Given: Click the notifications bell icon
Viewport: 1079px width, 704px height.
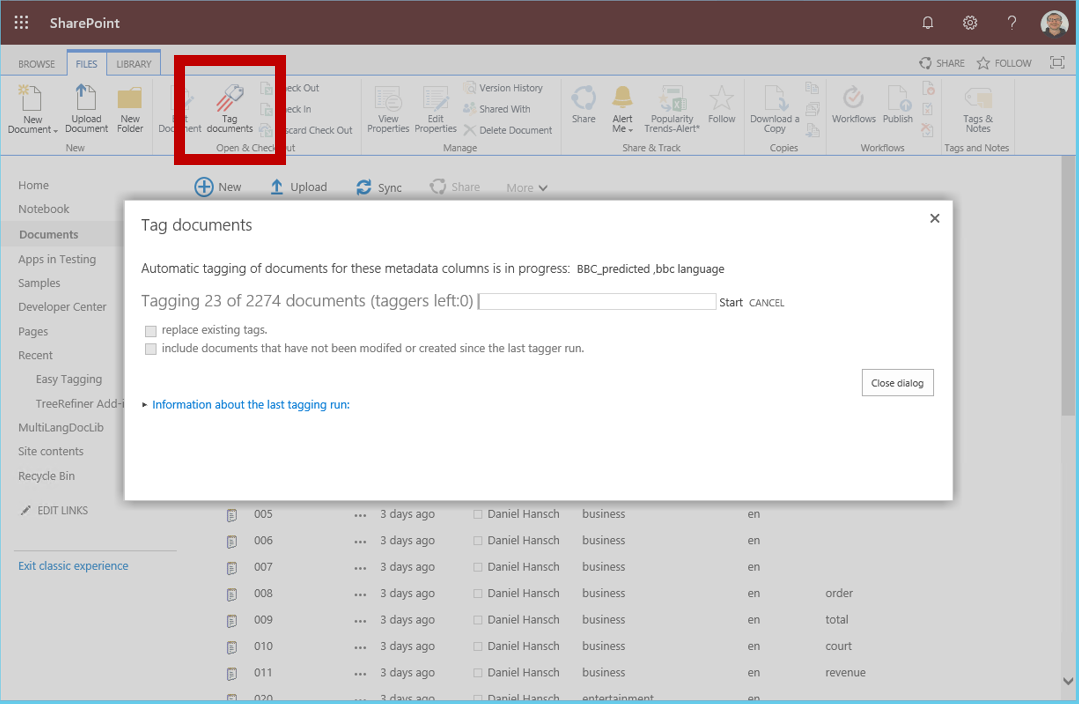Looking at the screenshot, I should point(928,22).
